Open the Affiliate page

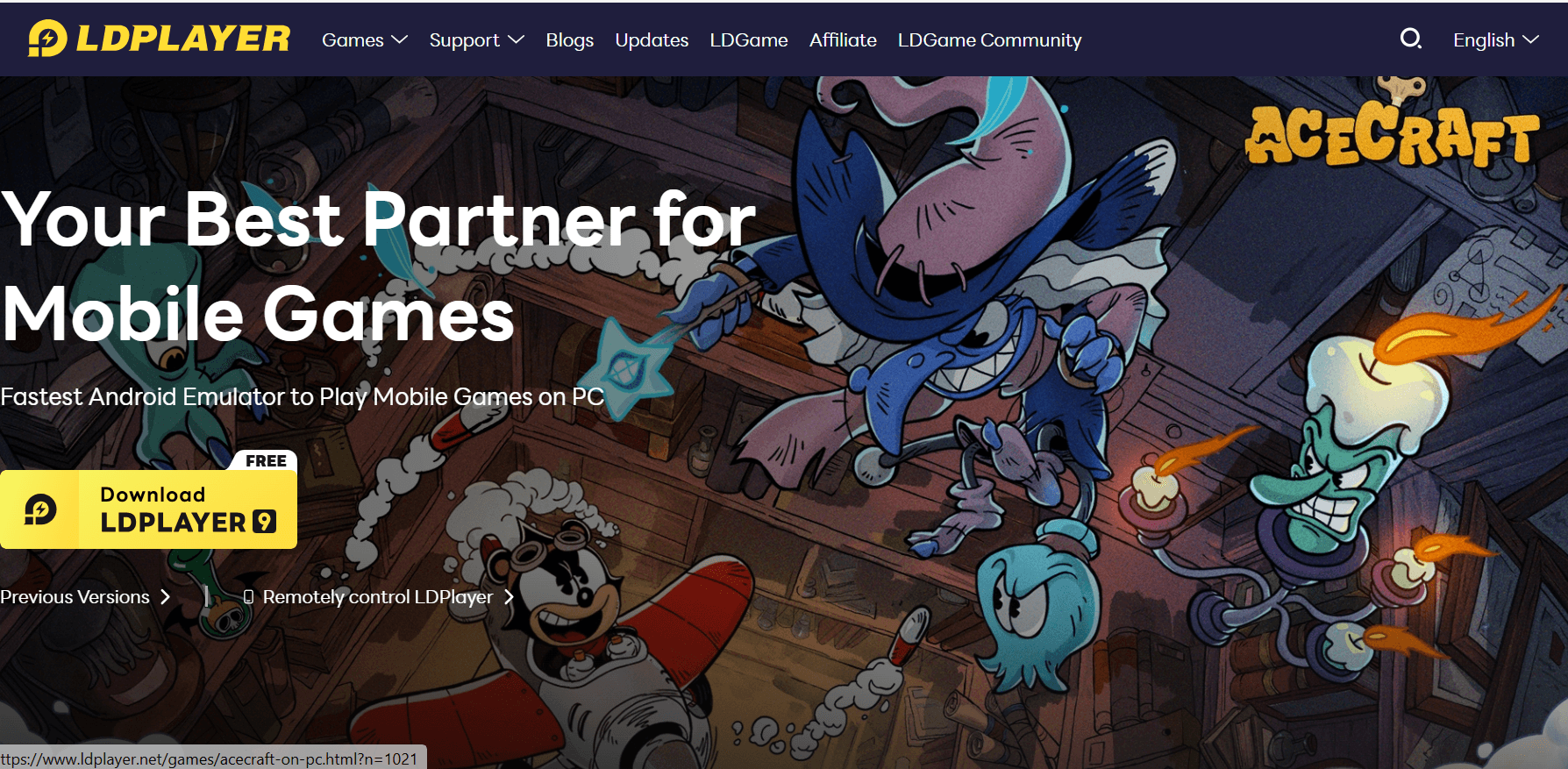843,40
